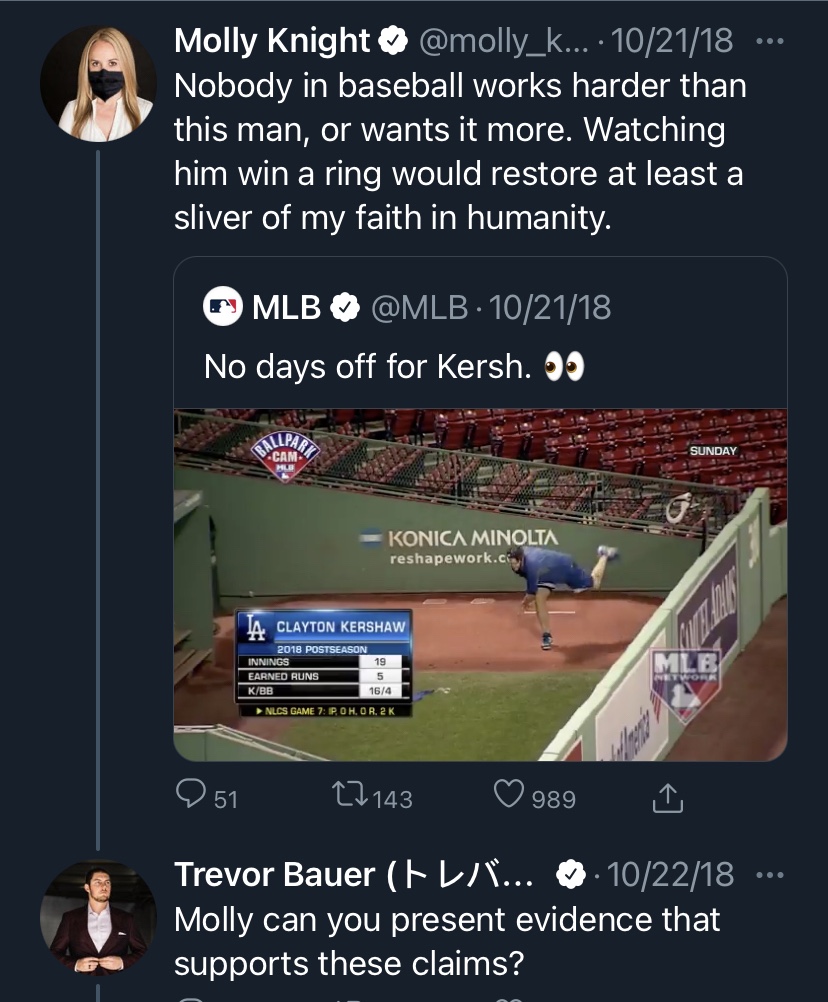
Task: Tap the MLB logo avatar
Action: pyautogui.click(x=222, y=308)
